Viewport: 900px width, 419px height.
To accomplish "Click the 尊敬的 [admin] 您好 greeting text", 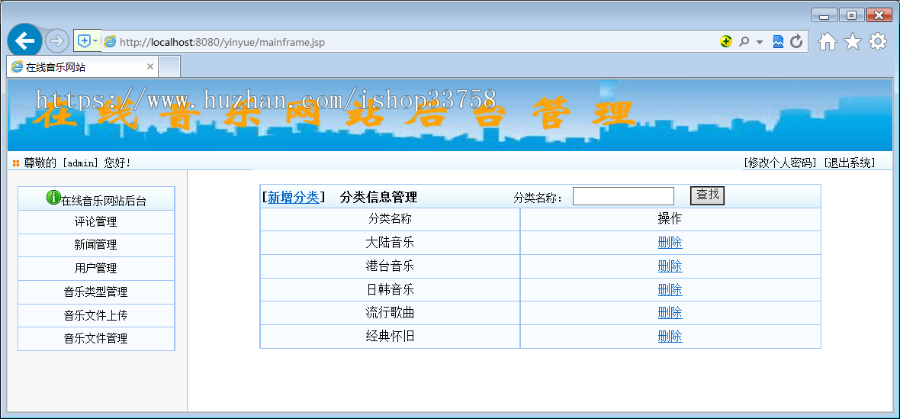I will [77, 163].
